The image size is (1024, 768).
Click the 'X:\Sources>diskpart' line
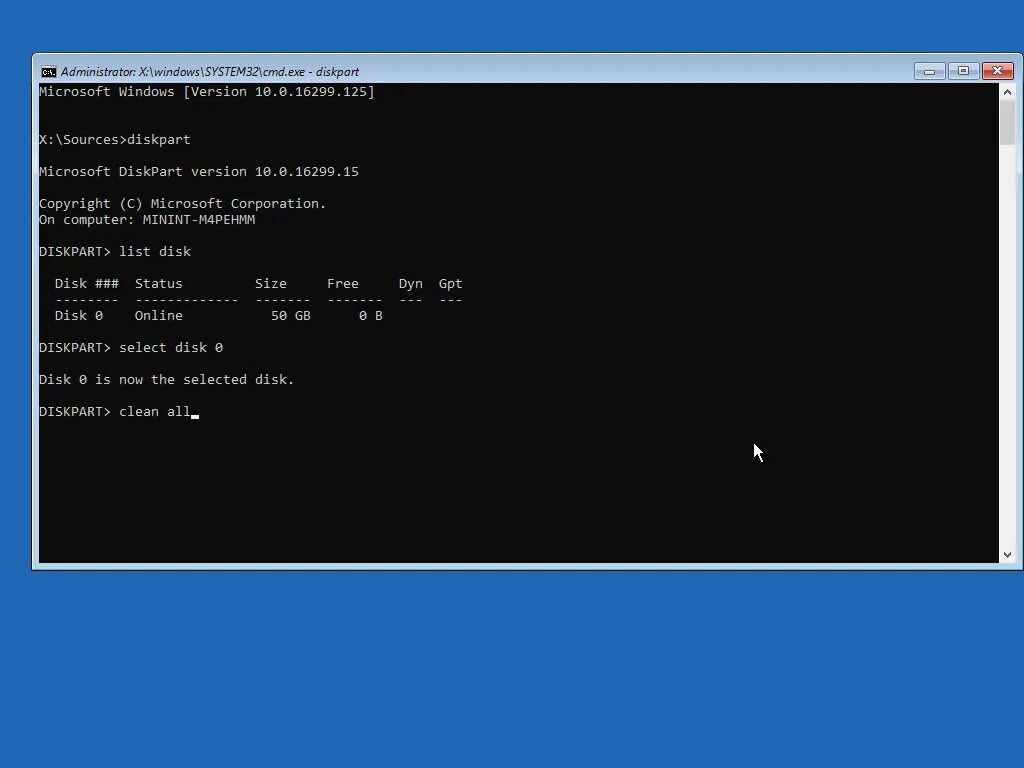coord(115,140)
